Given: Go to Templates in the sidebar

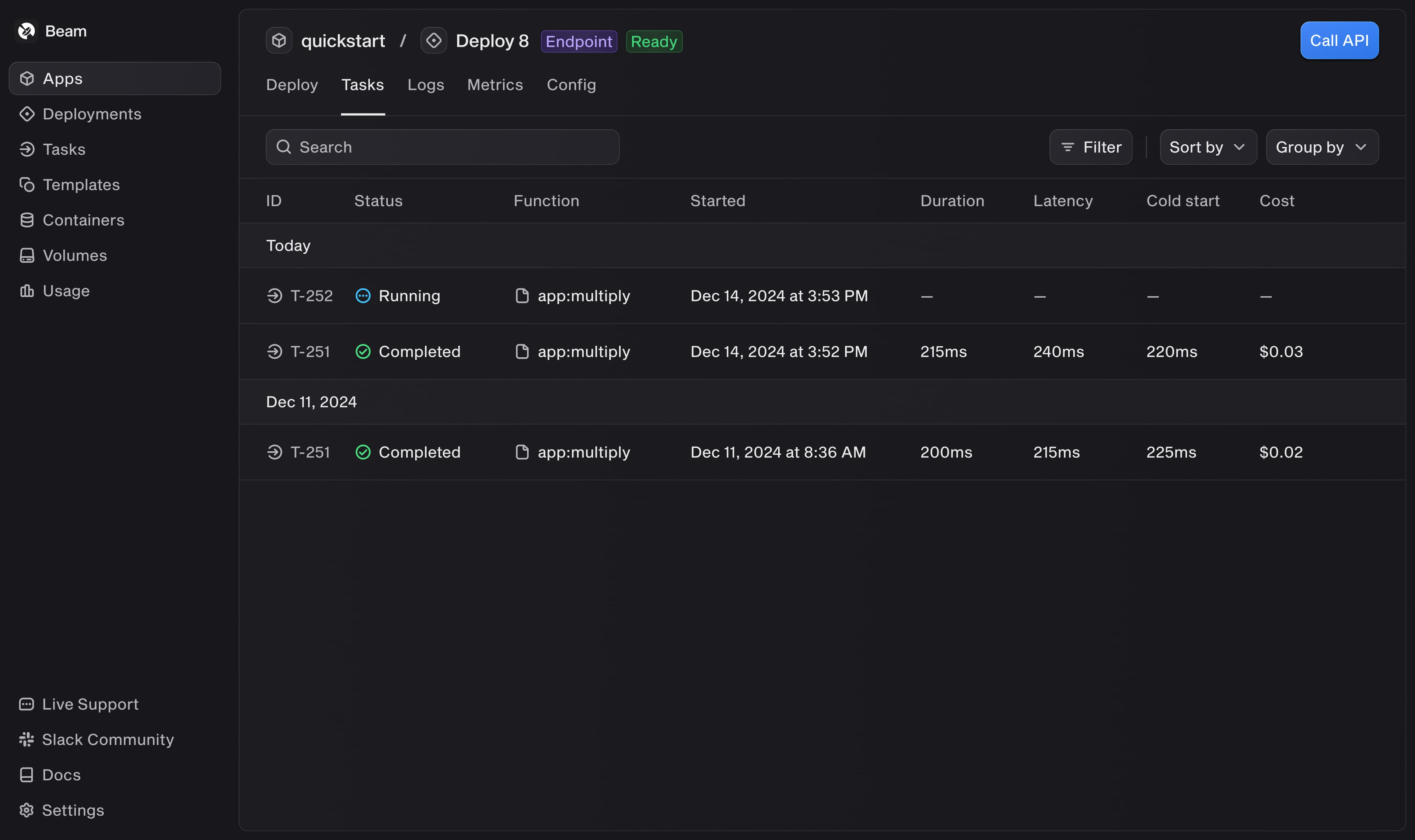Looking at the screenshot, I should click(x=81, y=185).
